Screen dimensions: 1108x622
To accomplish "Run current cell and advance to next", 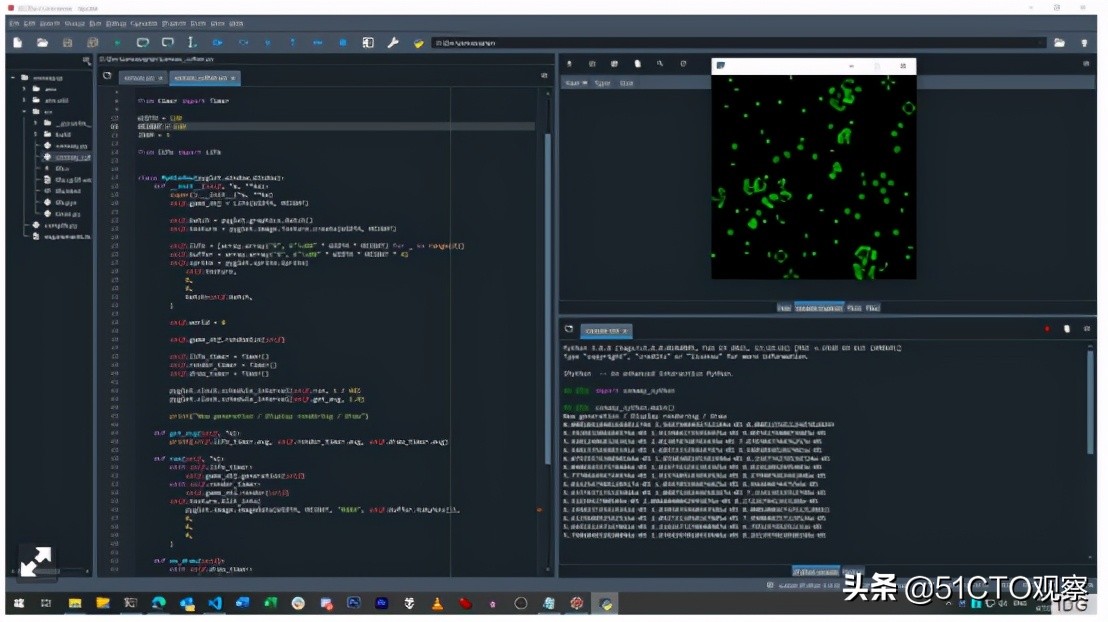I will click(167, 43).
